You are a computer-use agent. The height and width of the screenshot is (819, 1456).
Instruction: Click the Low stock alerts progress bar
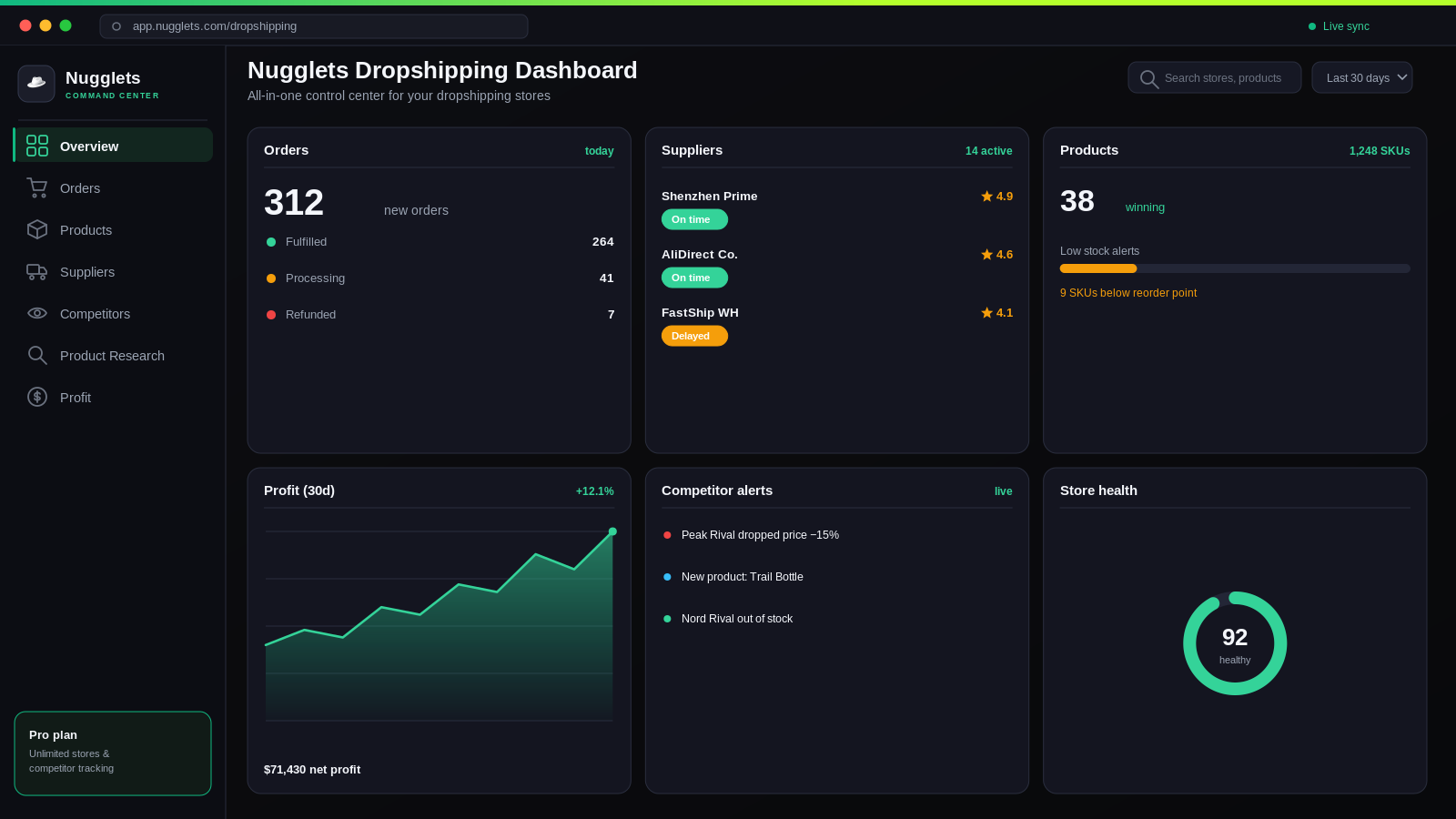click(1235, 268)
